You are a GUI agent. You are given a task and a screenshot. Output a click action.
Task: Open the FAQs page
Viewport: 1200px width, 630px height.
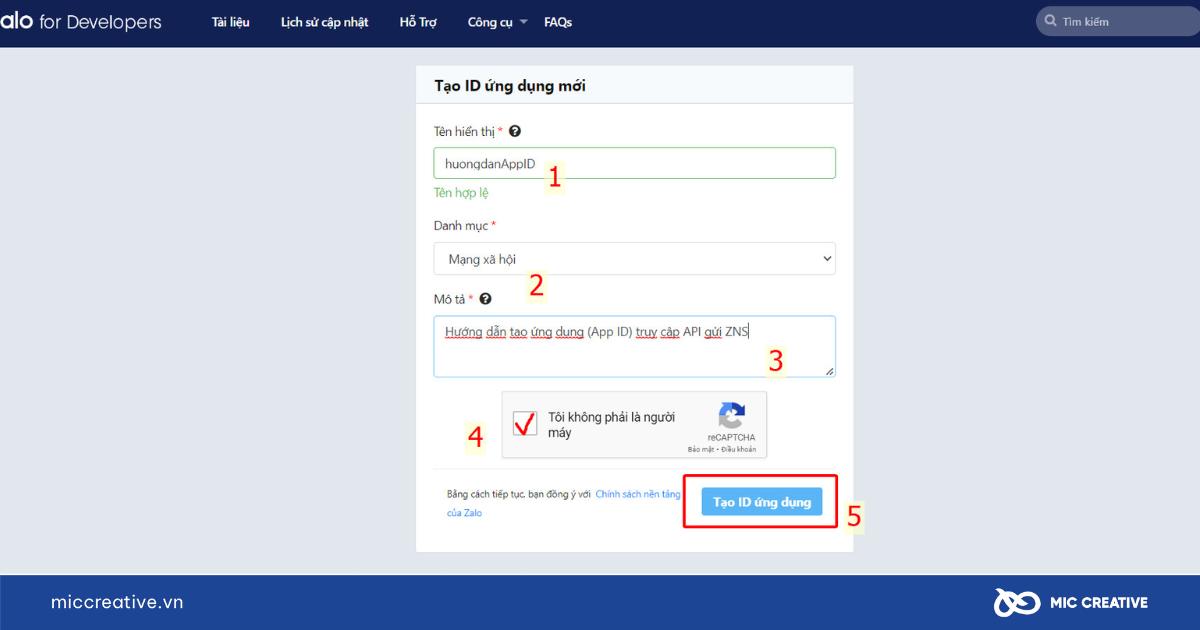pos(558,22)
